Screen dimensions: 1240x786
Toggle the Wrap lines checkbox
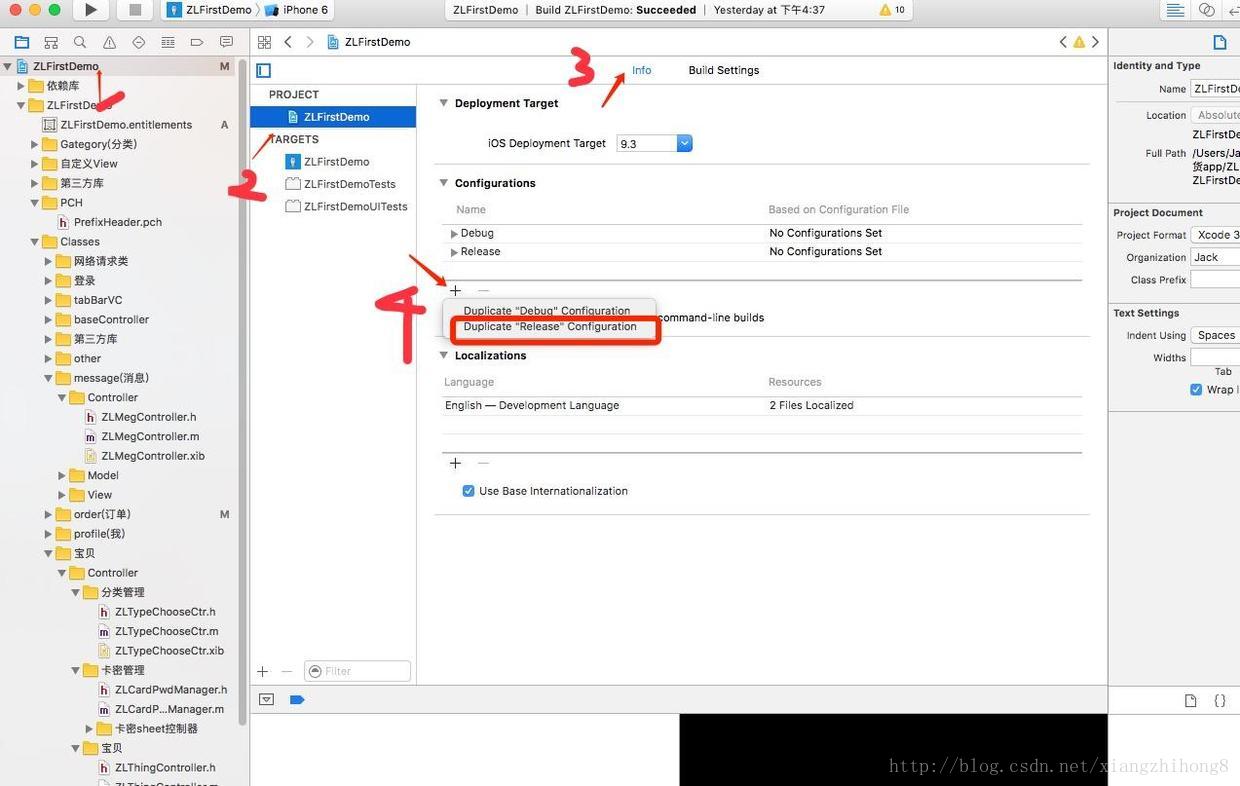coord(1196,389)
